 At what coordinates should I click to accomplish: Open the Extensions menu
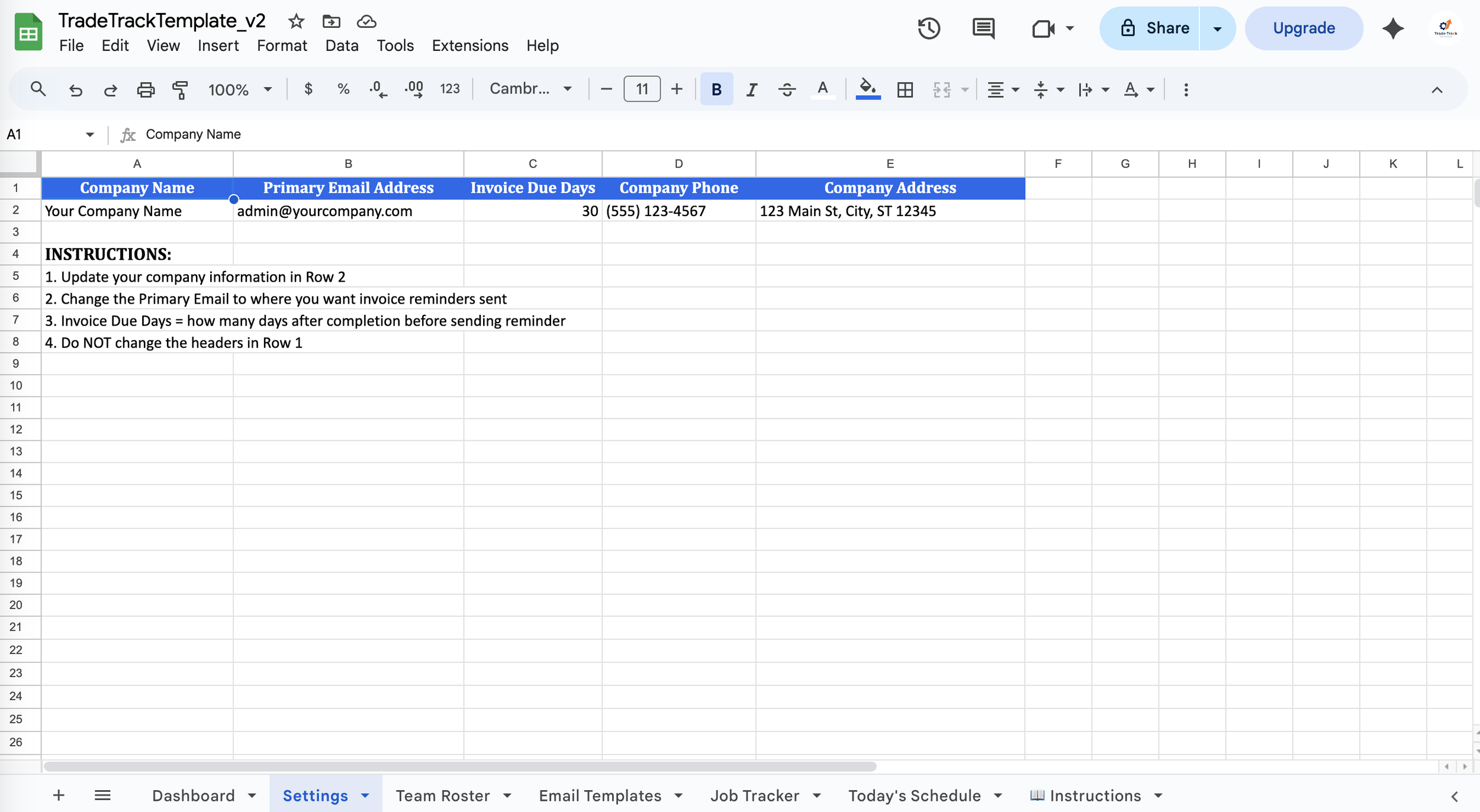click(469, 46)
